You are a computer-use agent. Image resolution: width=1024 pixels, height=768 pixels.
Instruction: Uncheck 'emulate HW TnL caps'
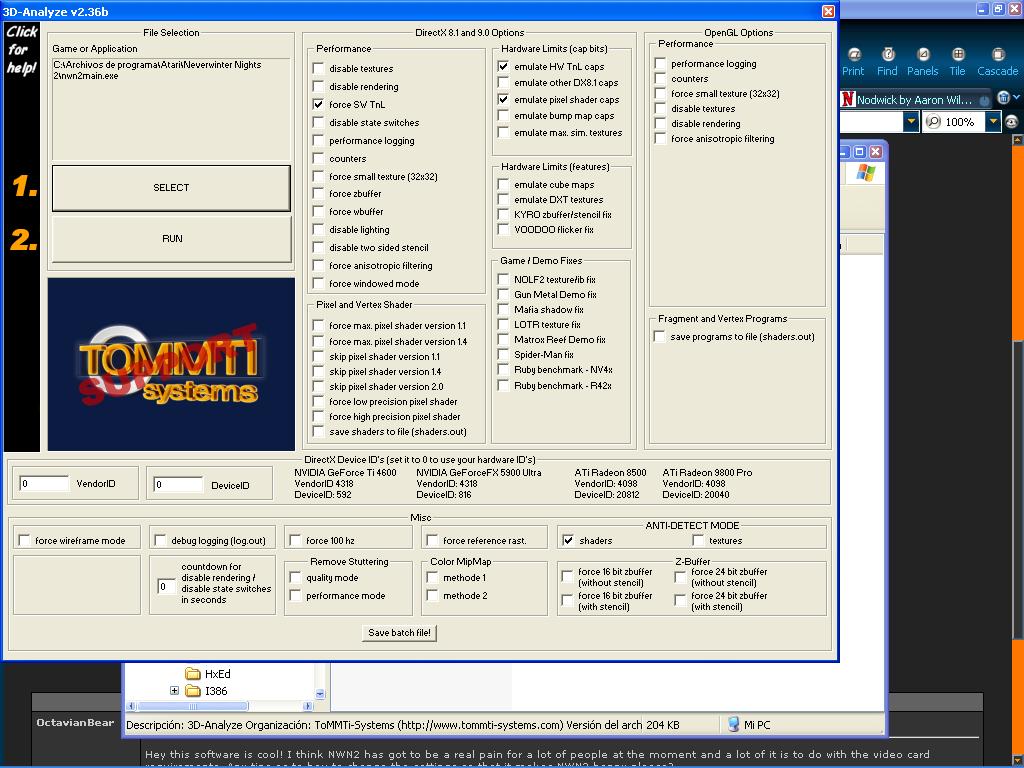pos(504,67)
